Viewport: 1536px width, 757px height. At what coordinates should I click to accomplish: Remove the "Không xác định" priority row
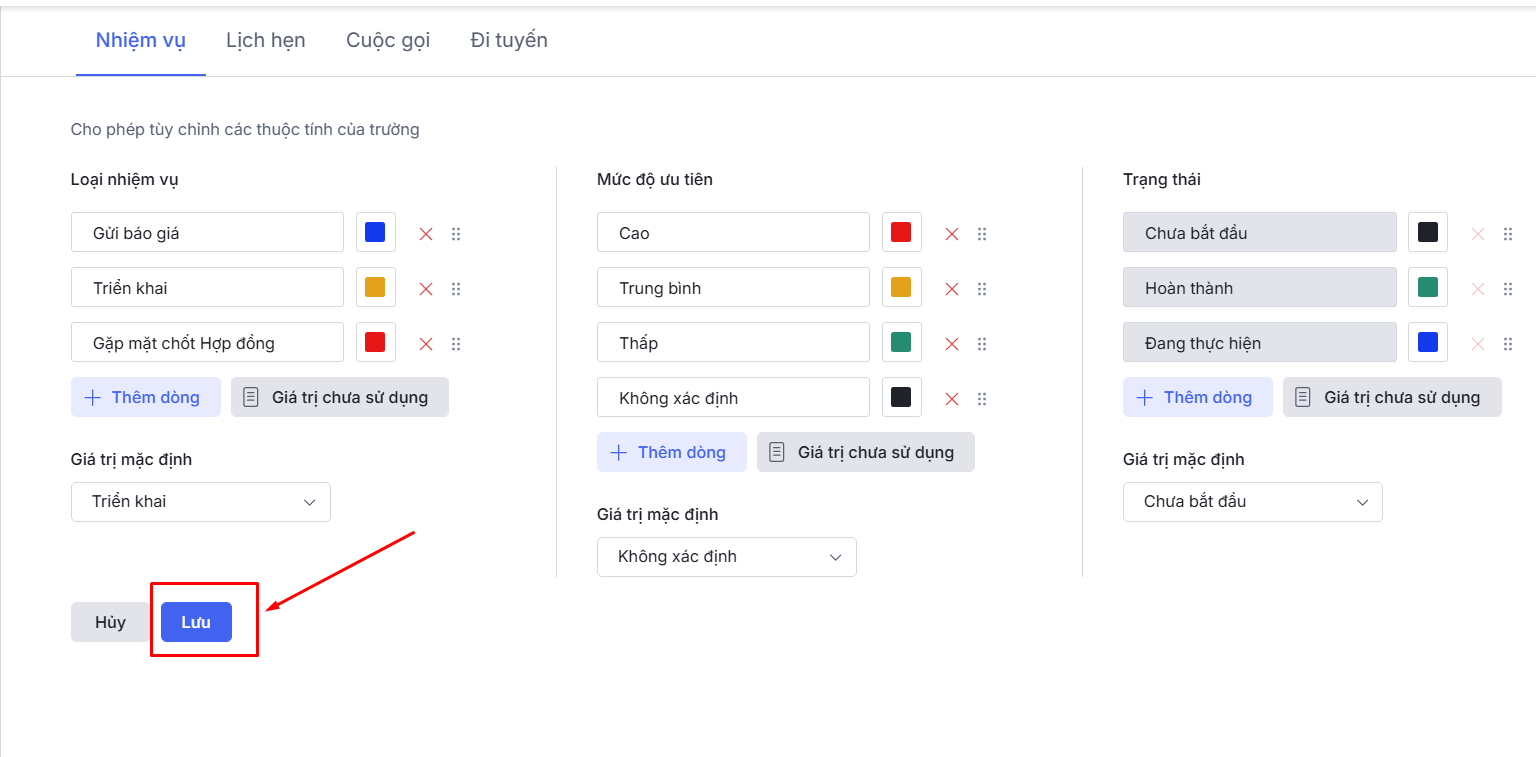(952, 399)
